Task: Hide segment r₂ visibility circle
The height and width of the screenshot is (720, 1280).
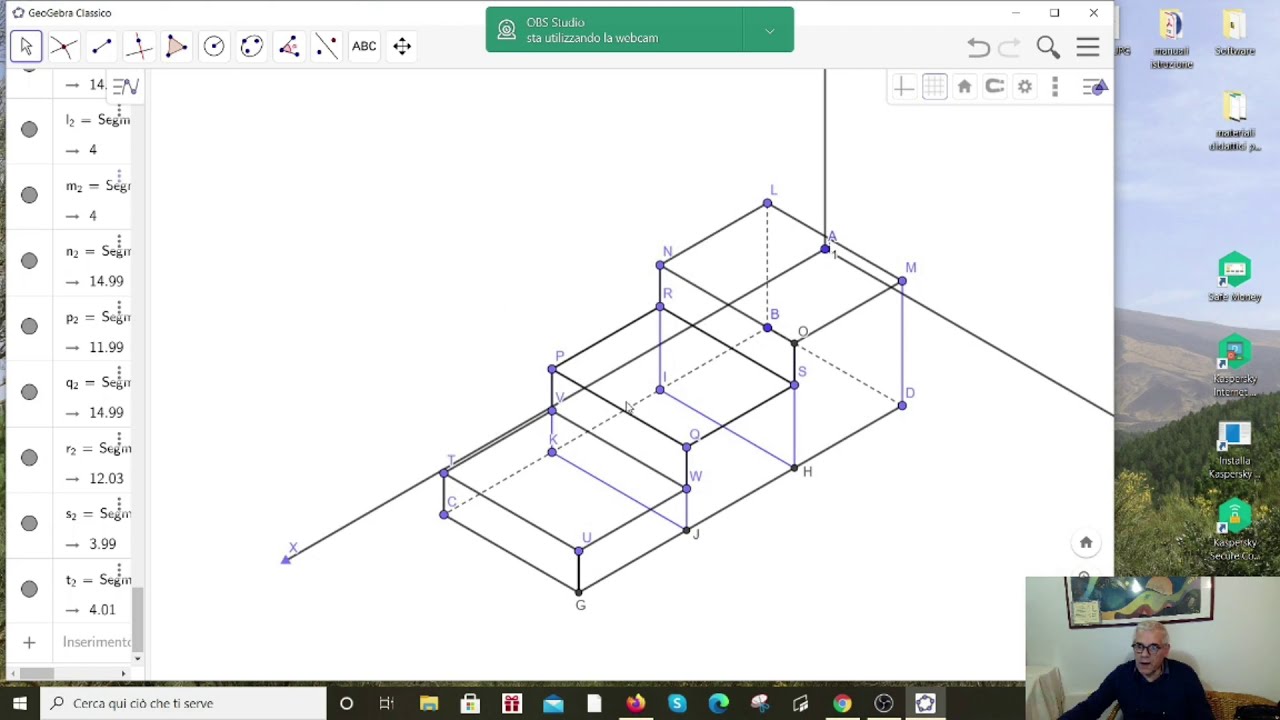Action: click(29, 457)
